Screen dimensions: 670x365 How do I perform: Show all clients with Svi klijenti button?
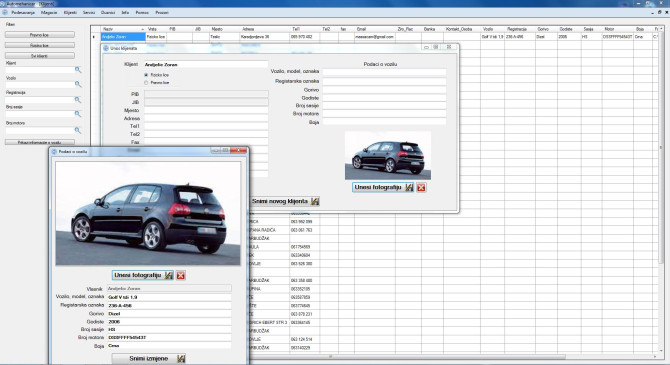[40, 56]
